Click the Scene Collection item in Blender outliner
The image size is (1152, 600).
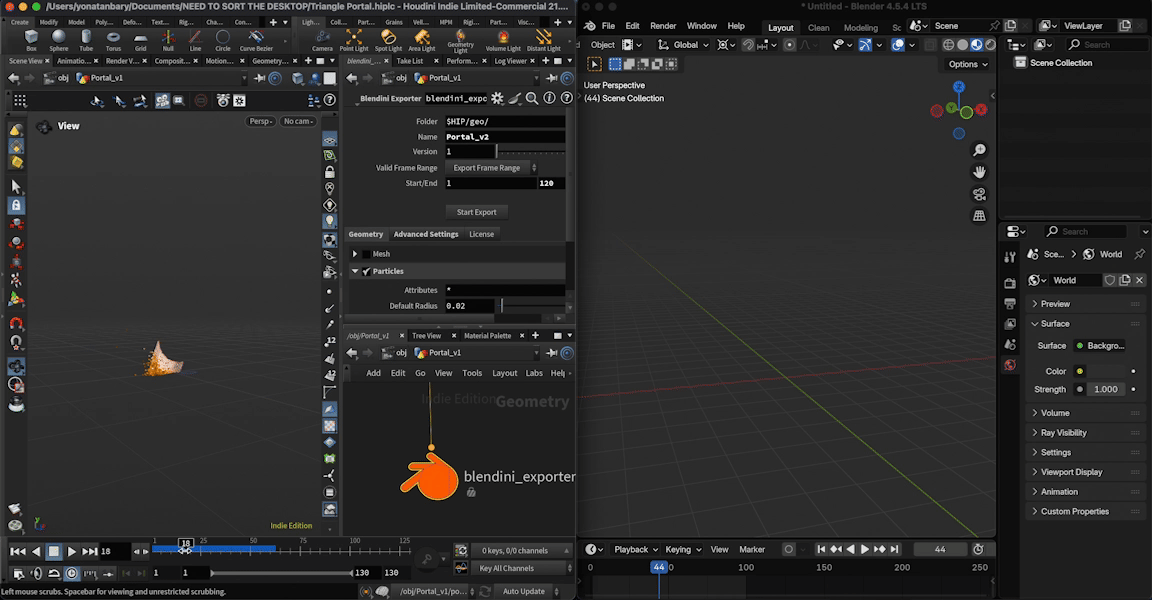click(x=1060, y=62)
